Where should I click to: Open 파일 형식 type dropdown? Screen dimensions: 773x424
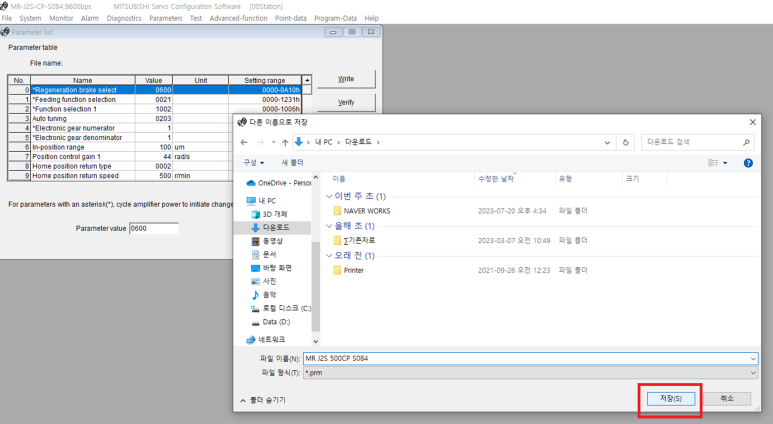pyautogui.click(x=753, y=373)
